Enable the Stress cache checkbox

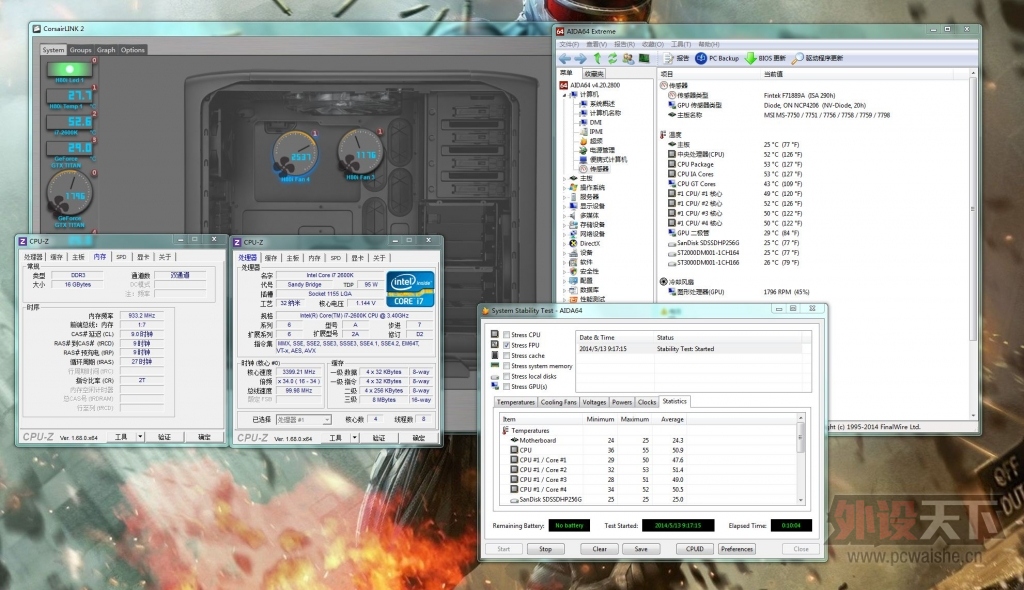[506, 355]
